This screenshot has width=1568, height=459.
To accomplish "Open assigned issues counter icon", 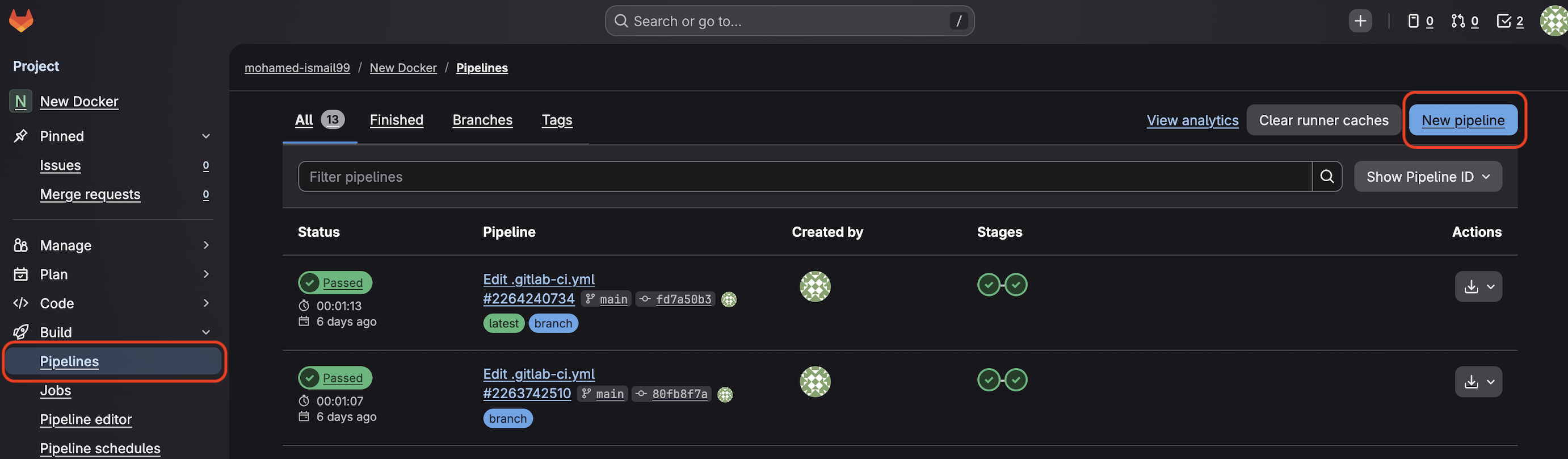I will [1420, 20].
